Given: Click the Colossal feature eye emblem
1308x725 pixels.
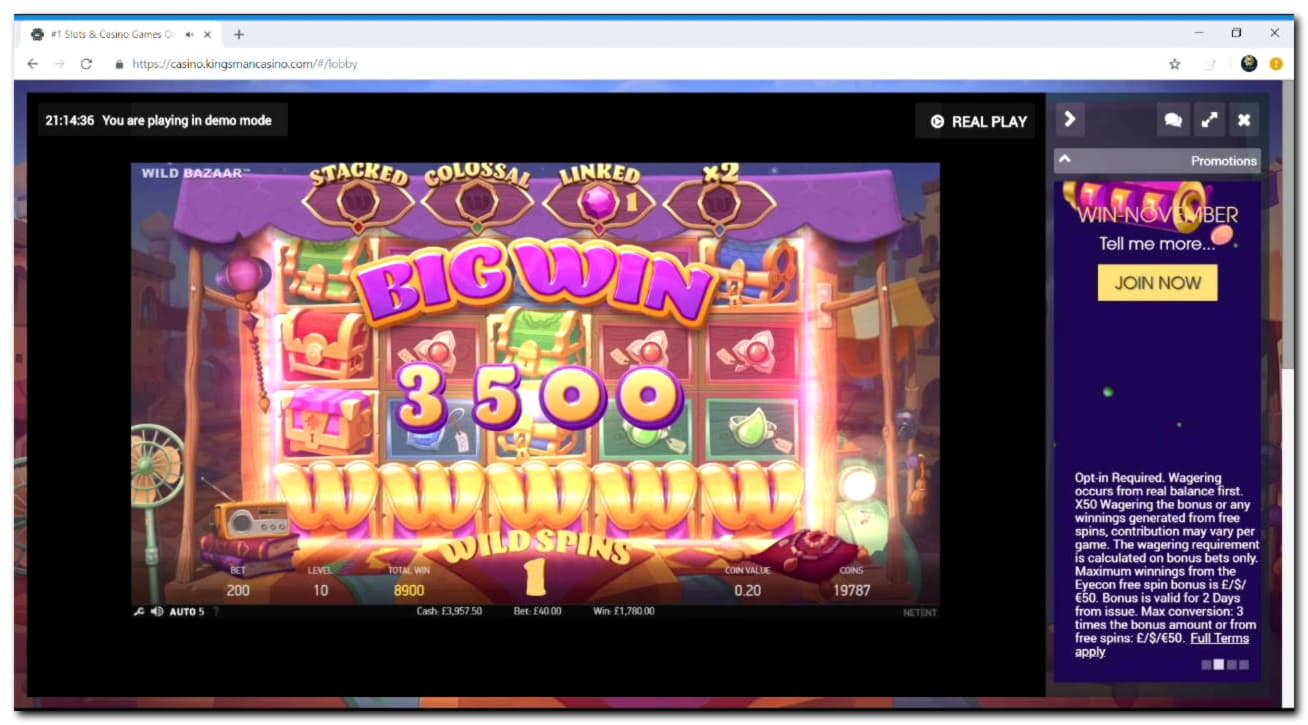Looking at the screenshot, I should [x=477, y=202].
